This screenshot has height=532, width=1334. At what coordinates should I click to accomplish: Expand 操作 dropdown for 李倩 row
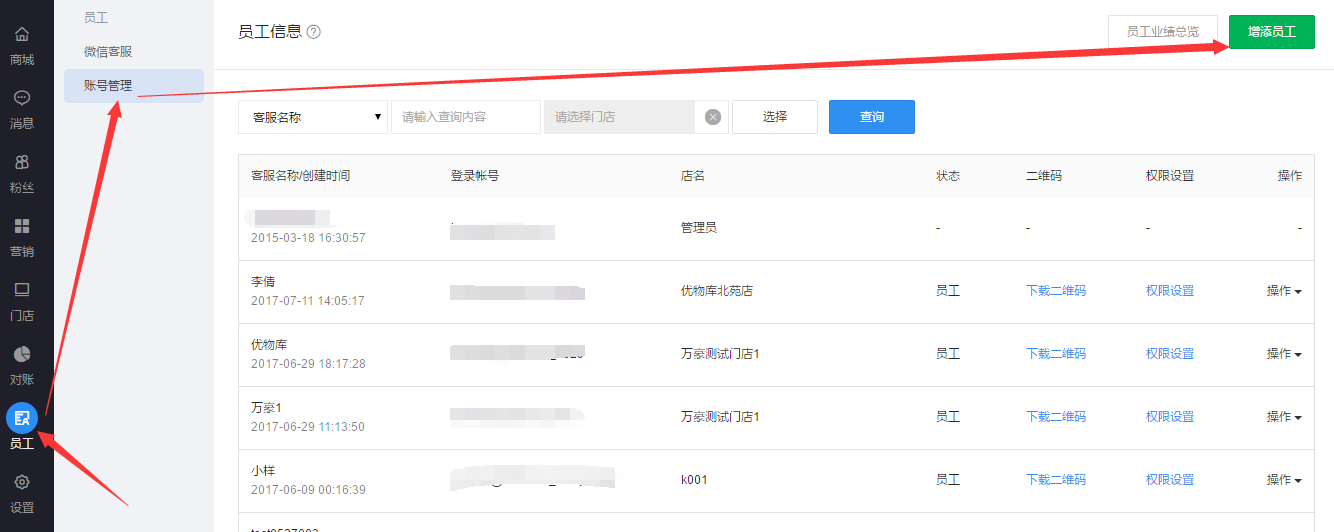coord(1284,291)
